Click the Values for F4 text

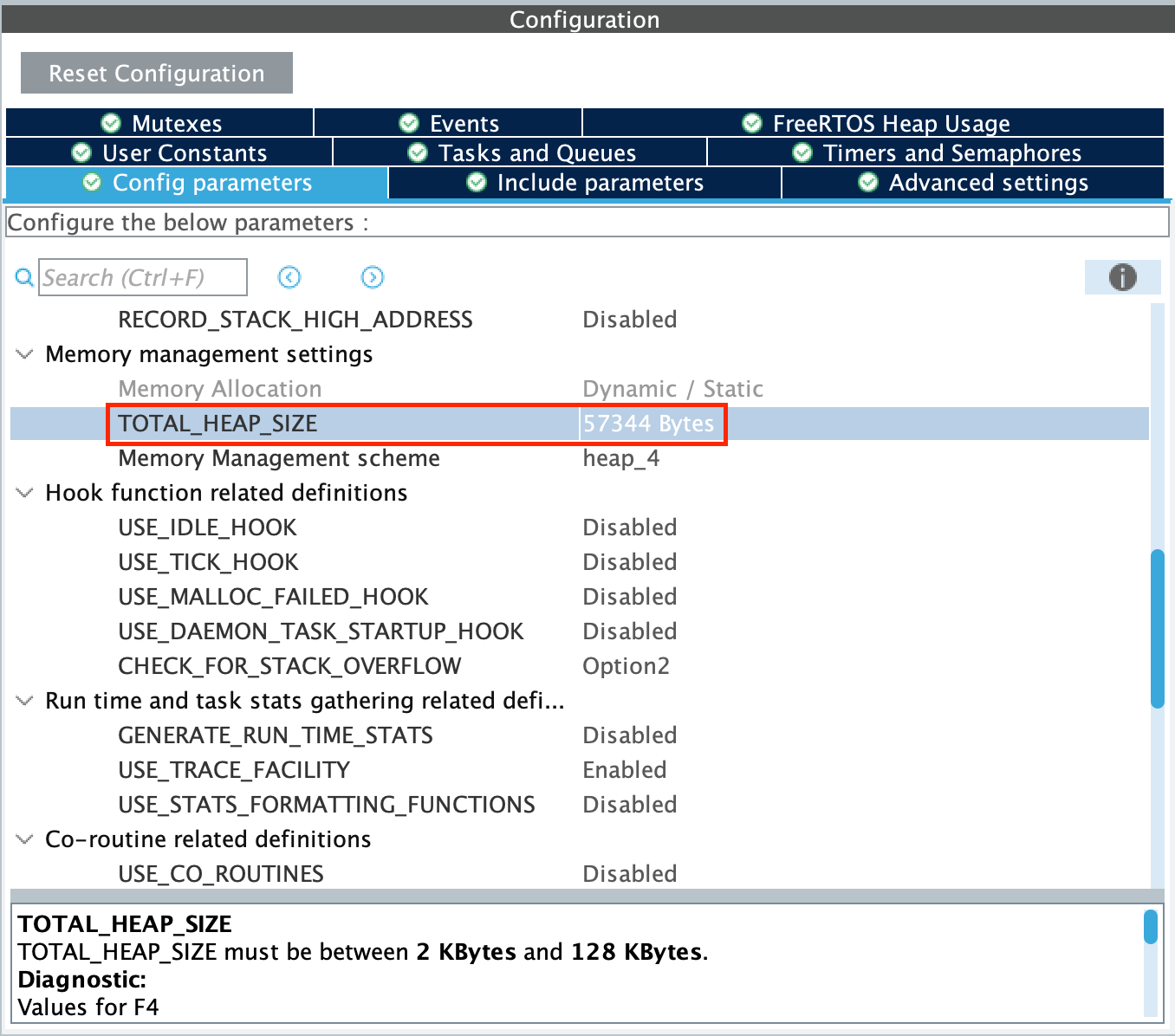coord(88,1007)
